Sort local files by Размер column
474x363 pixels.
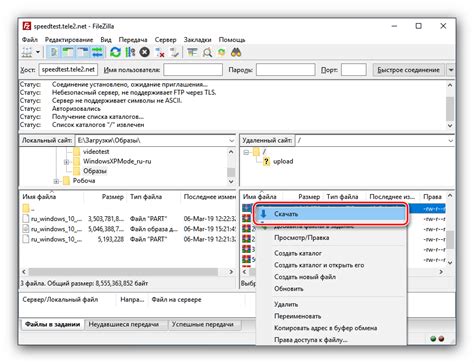coord(112,197)
